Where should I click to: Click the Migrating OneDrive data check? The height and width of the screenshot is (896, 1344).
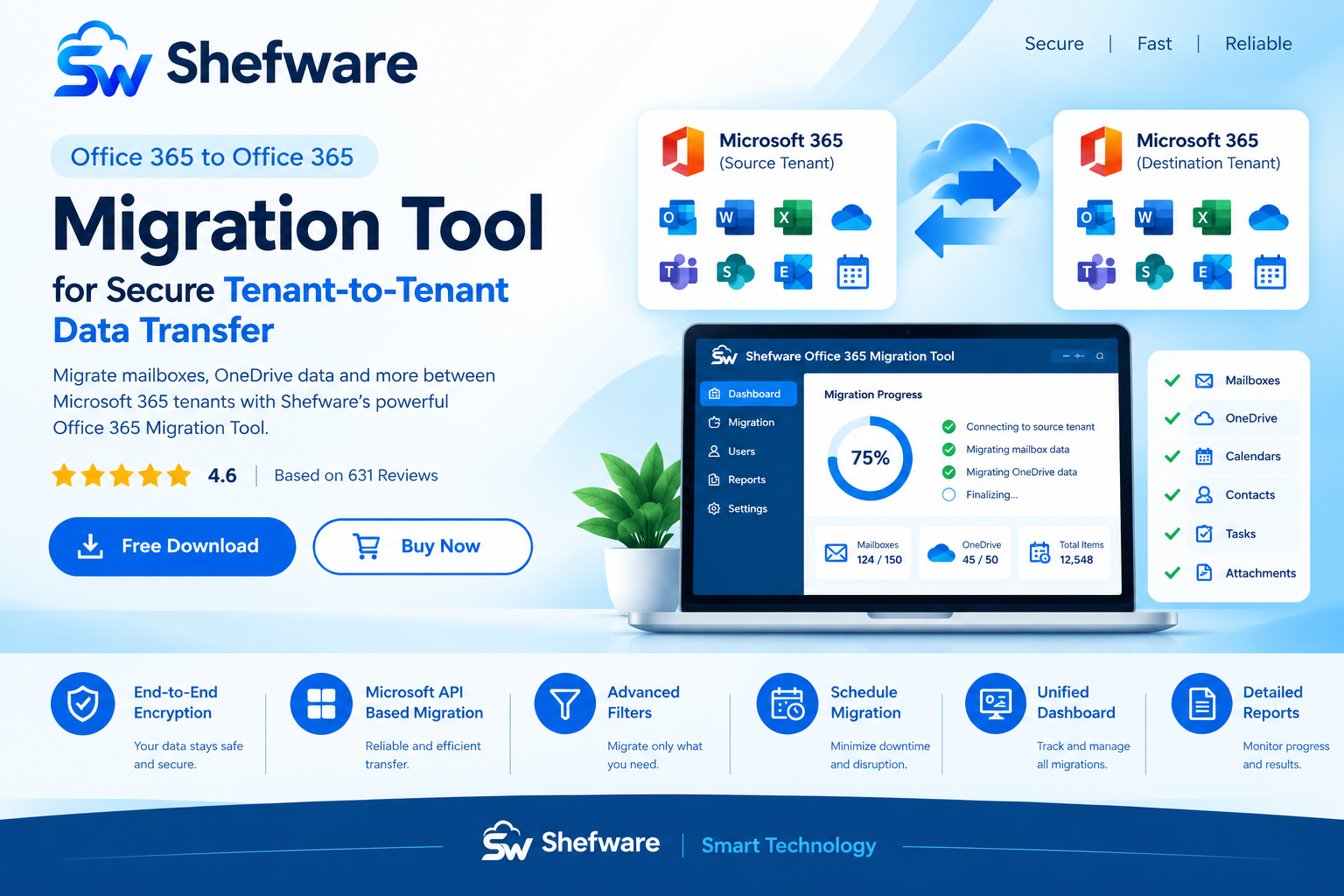click(948, 472)
